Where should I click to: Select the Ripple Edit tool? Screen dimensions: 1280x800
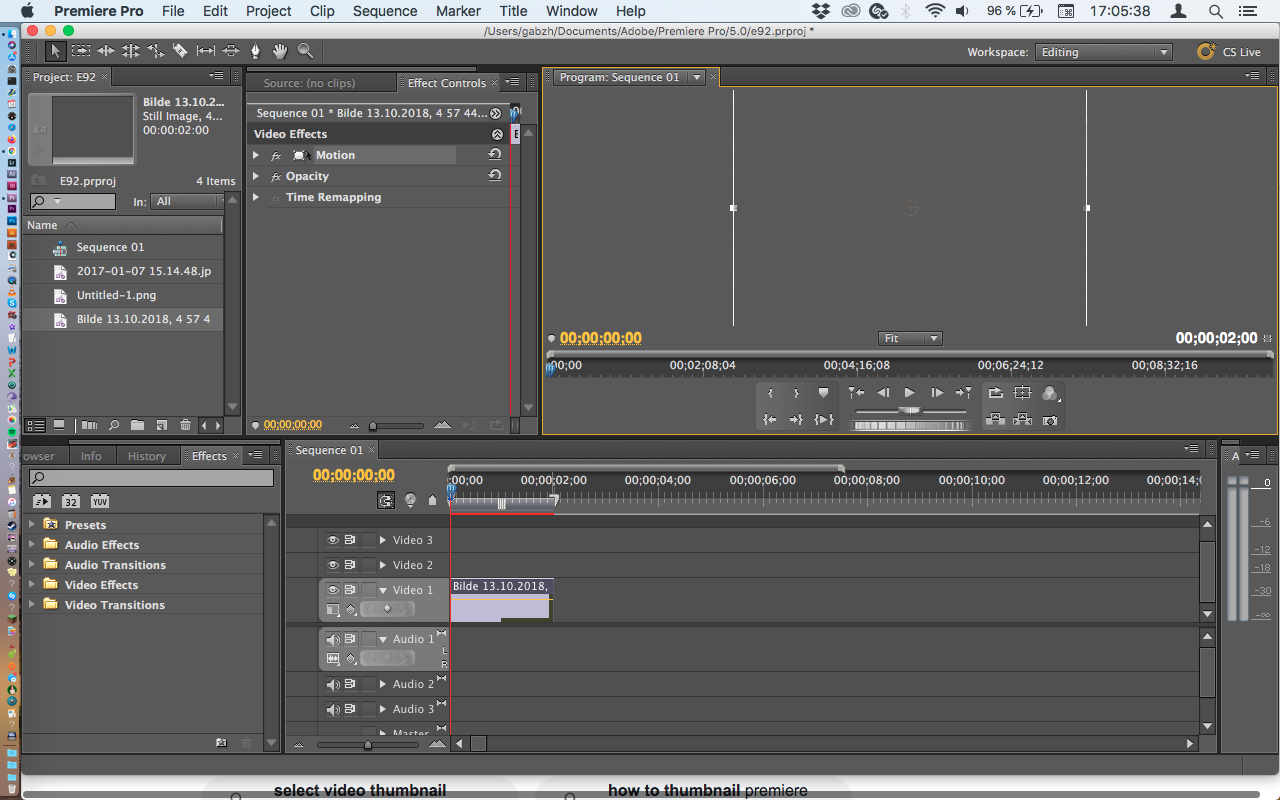click(x=106, y=51)
